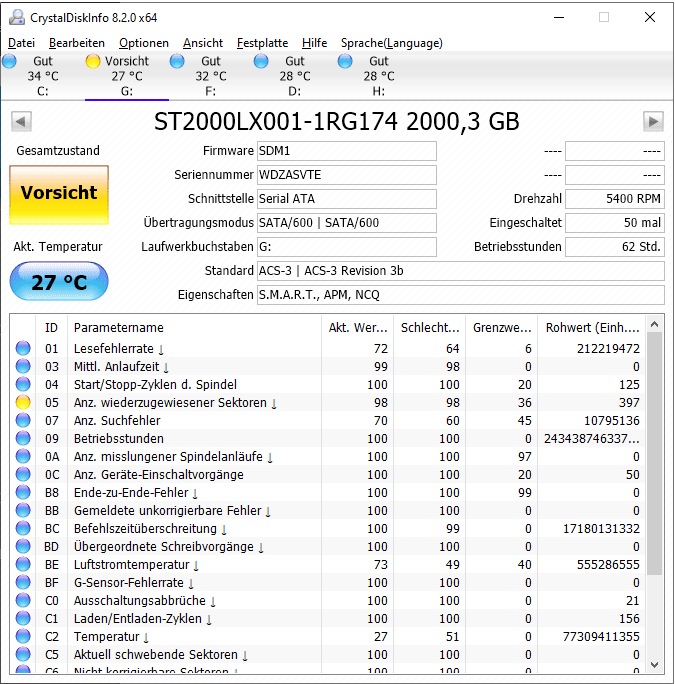
Task: Click status orb for BE Luftstromtemperatur
Action: pos(23,564)
